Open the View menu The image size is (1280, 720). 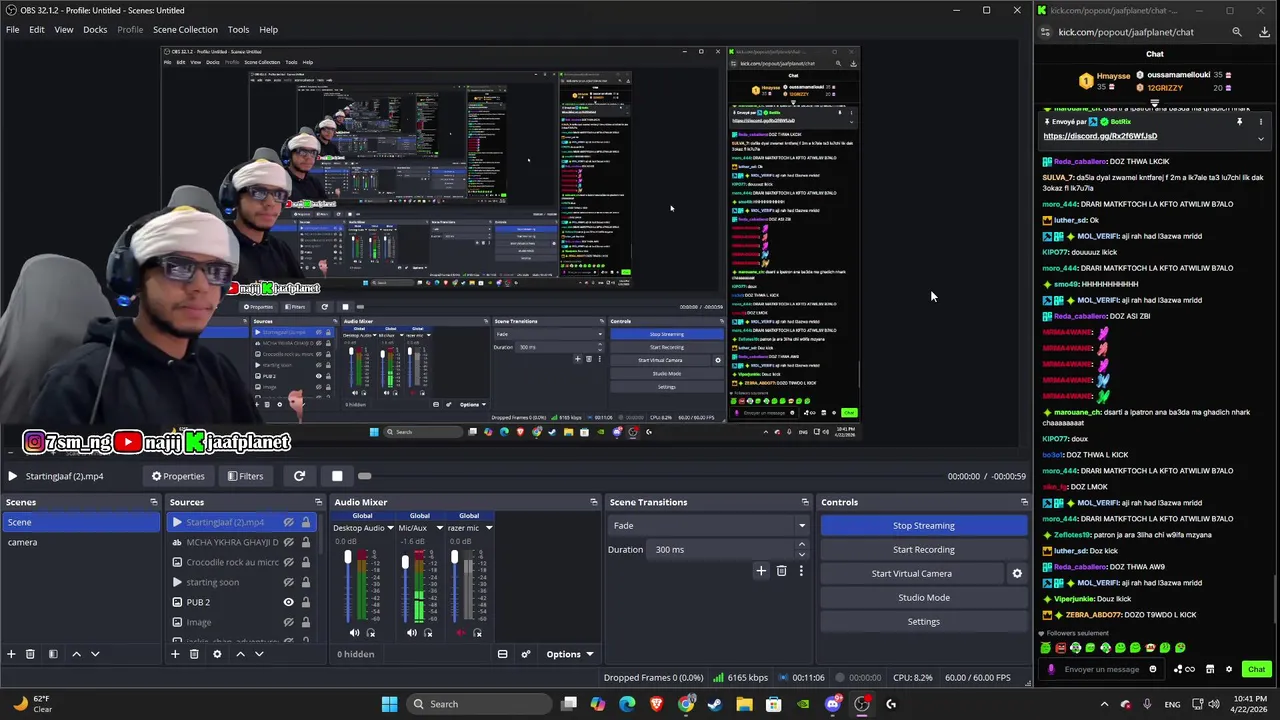click(63, 29)
